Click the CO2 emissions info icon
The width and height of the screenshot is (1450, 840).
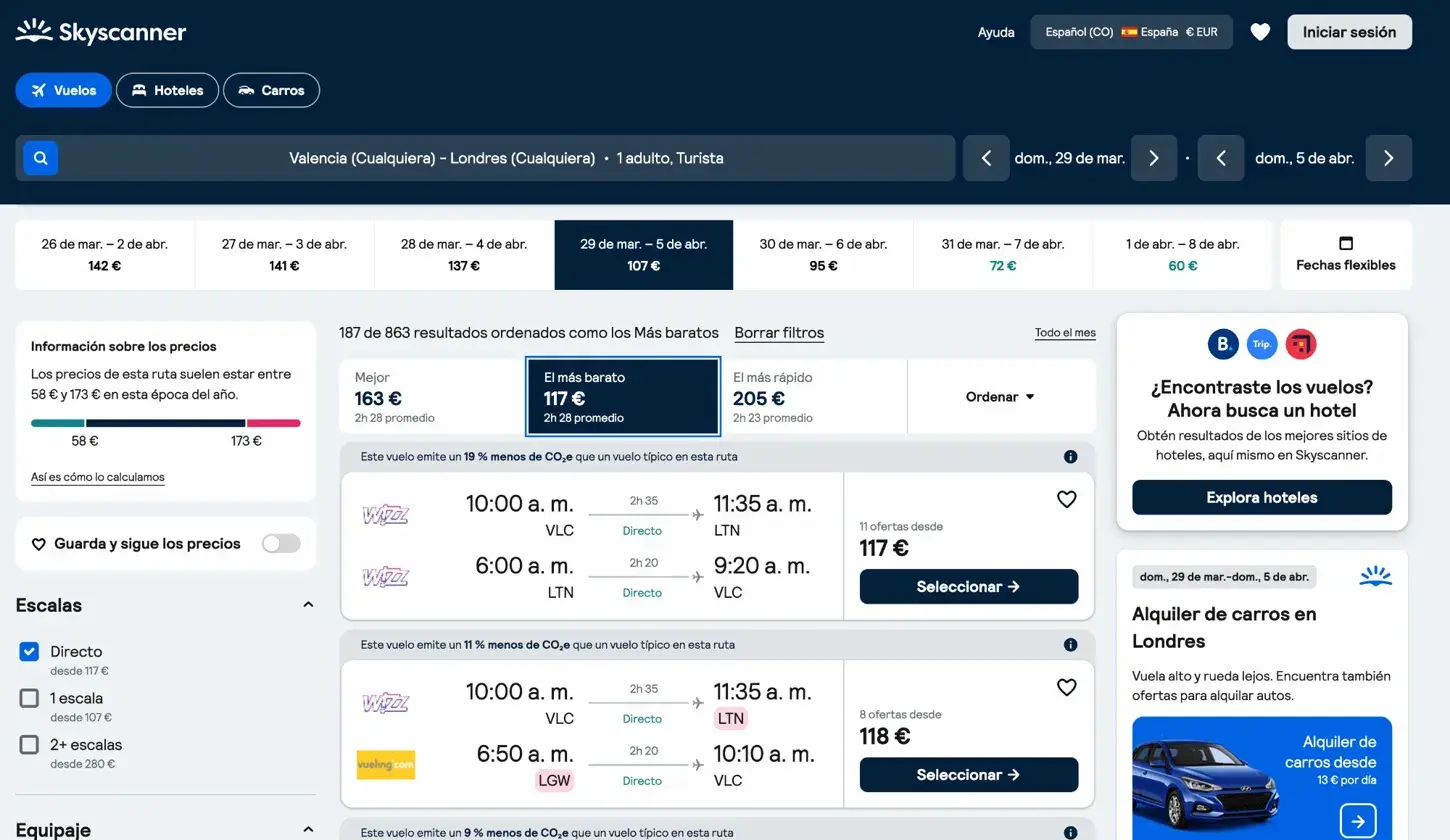click(x=1070, y=456)
